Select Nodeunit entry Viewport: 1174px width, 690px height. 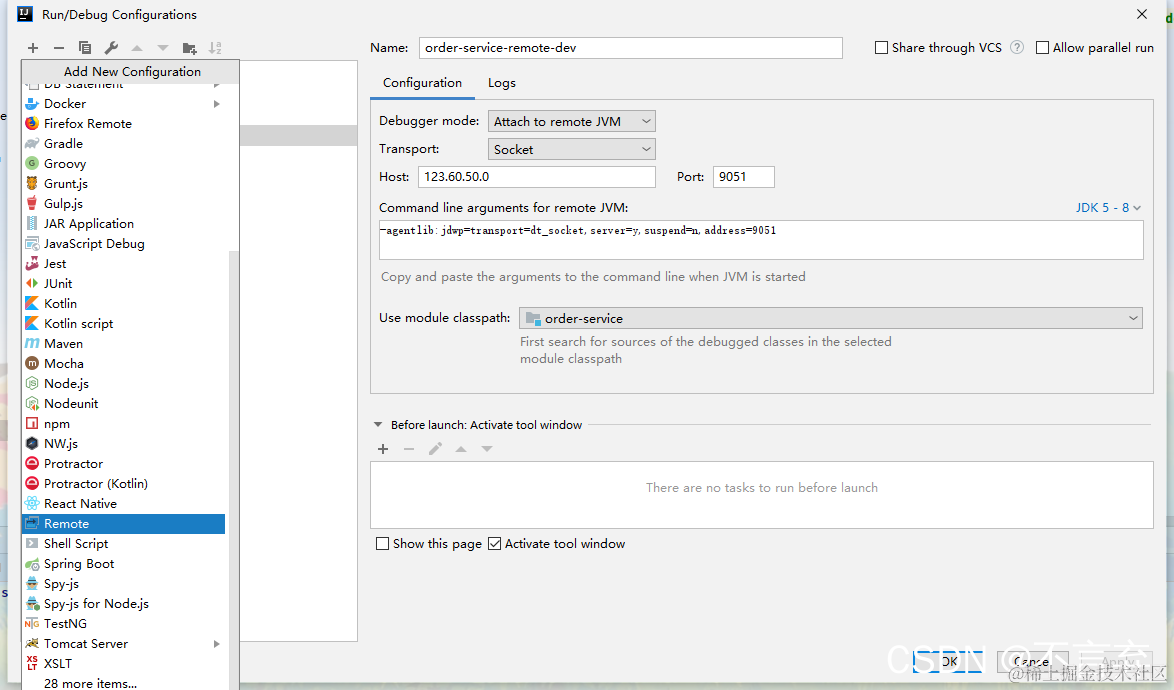coord(124,403)
